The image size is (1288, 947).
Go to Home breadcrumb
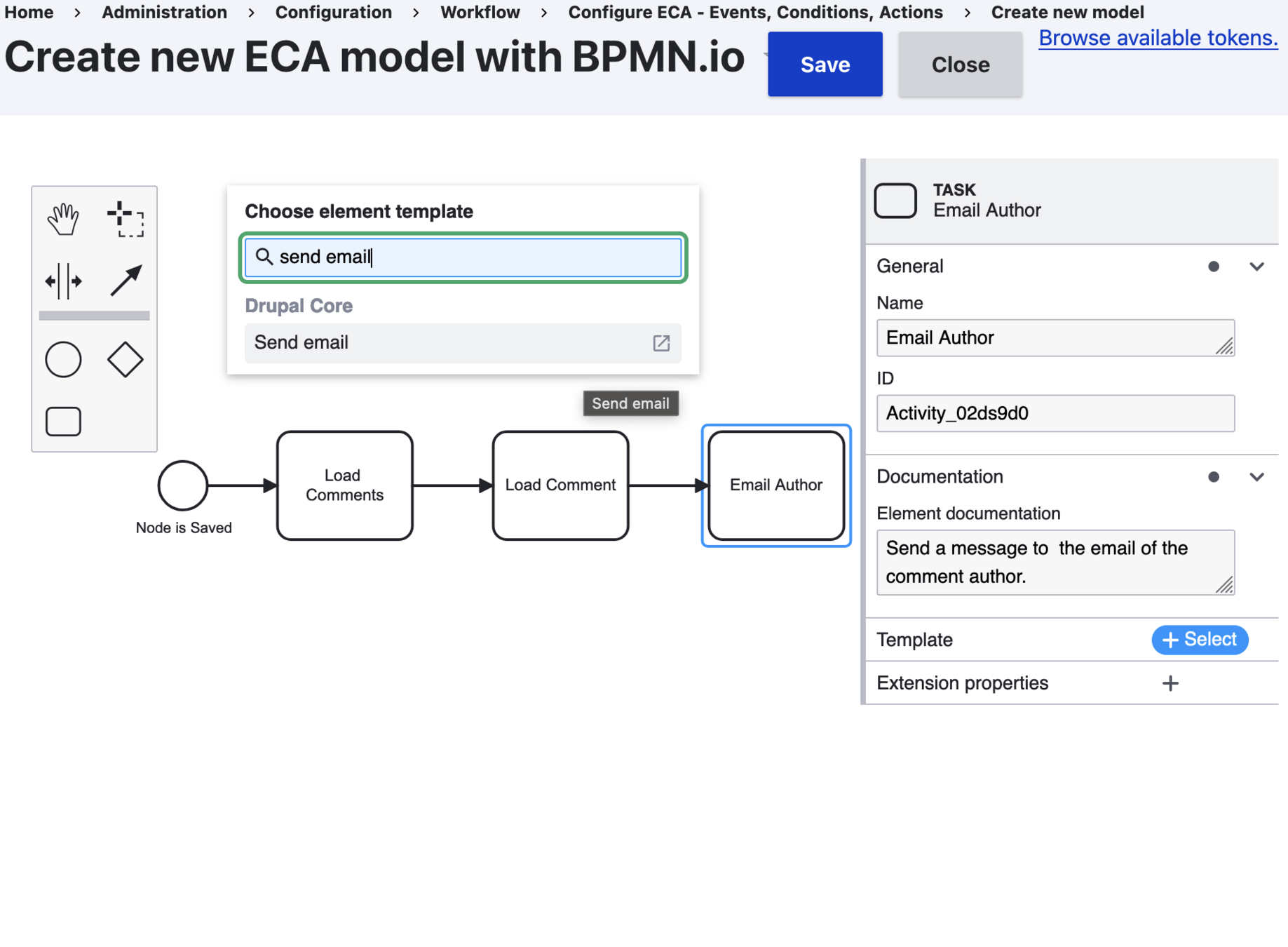tap(29, 12)
